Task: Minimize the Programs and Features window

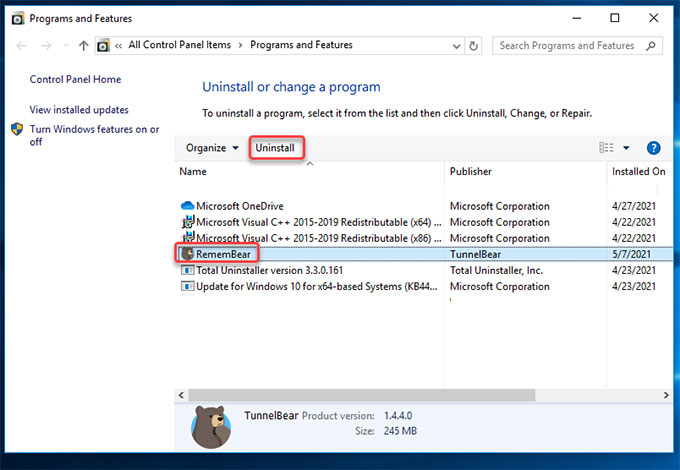Action: pos(576,18)
